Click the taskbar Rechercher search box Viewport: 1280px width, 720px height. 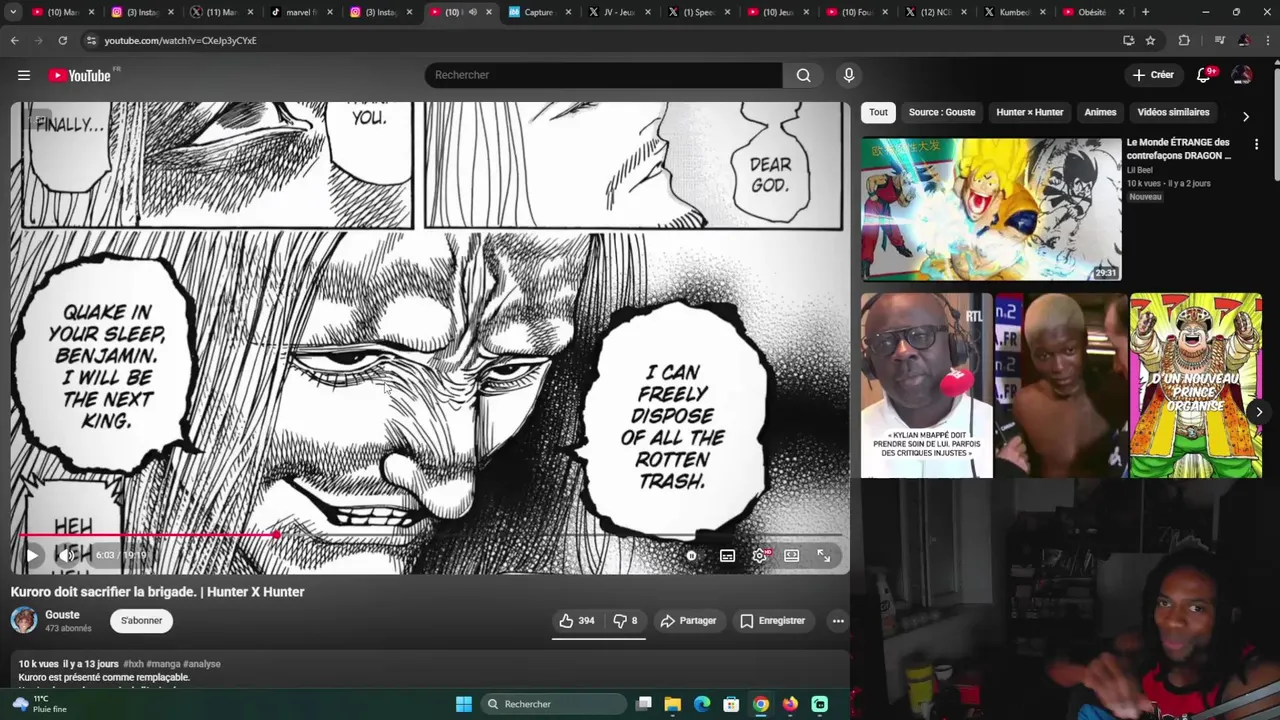554,704
